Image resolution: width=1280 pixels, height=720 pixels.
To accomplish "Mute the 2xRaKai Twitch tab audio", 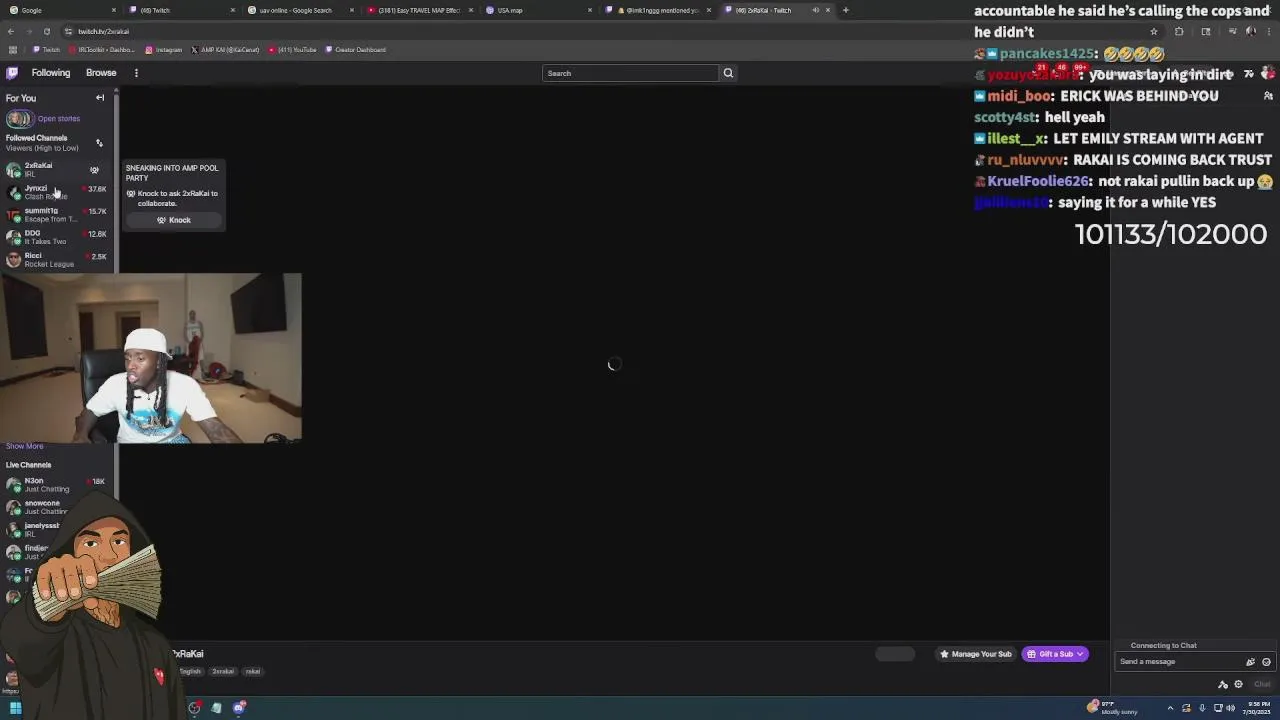I will click(815, 10).
